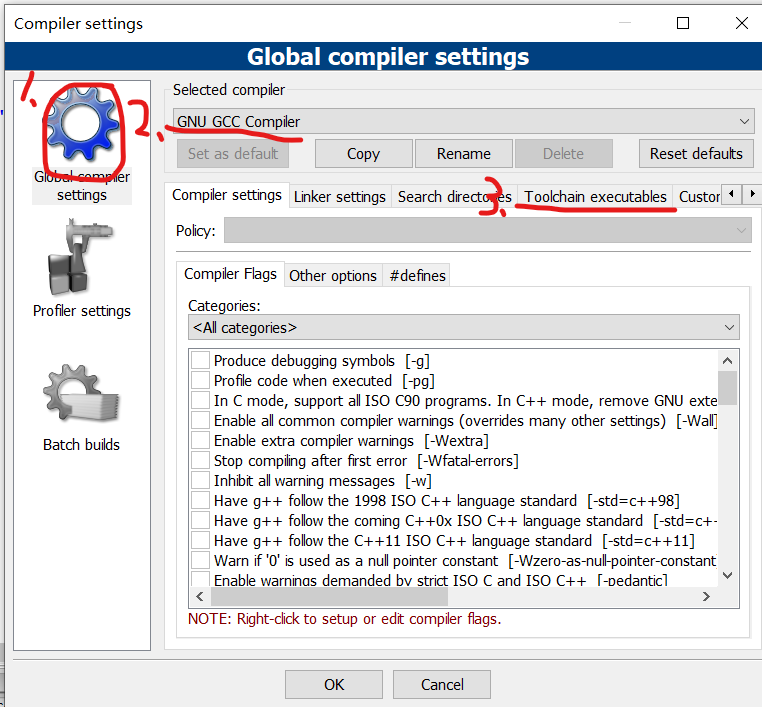Click Set as default button
The height and width of the screenshot is (707, 762).
[233, 154]
